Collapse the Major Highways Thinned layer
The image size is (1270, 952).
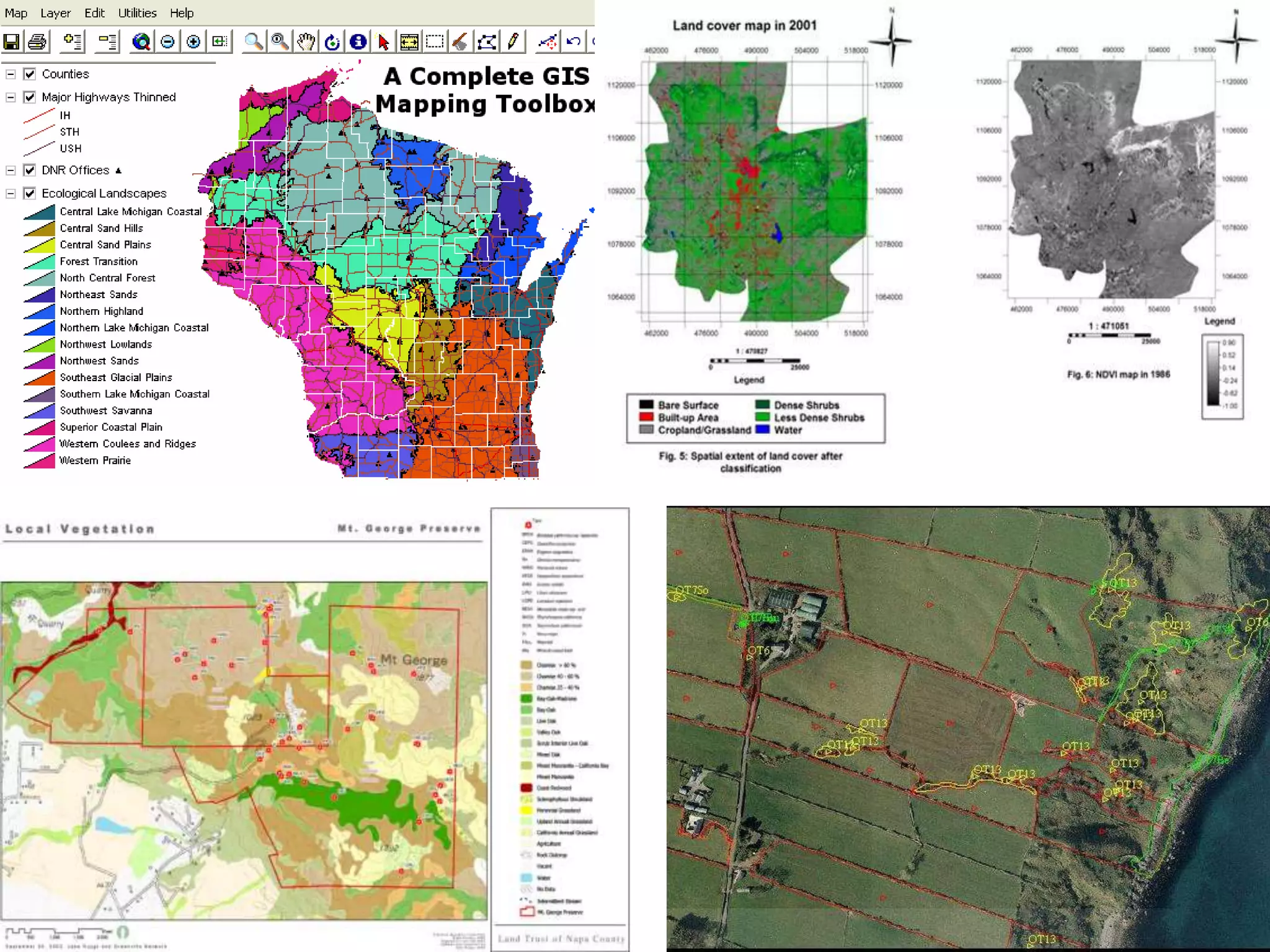11,97
